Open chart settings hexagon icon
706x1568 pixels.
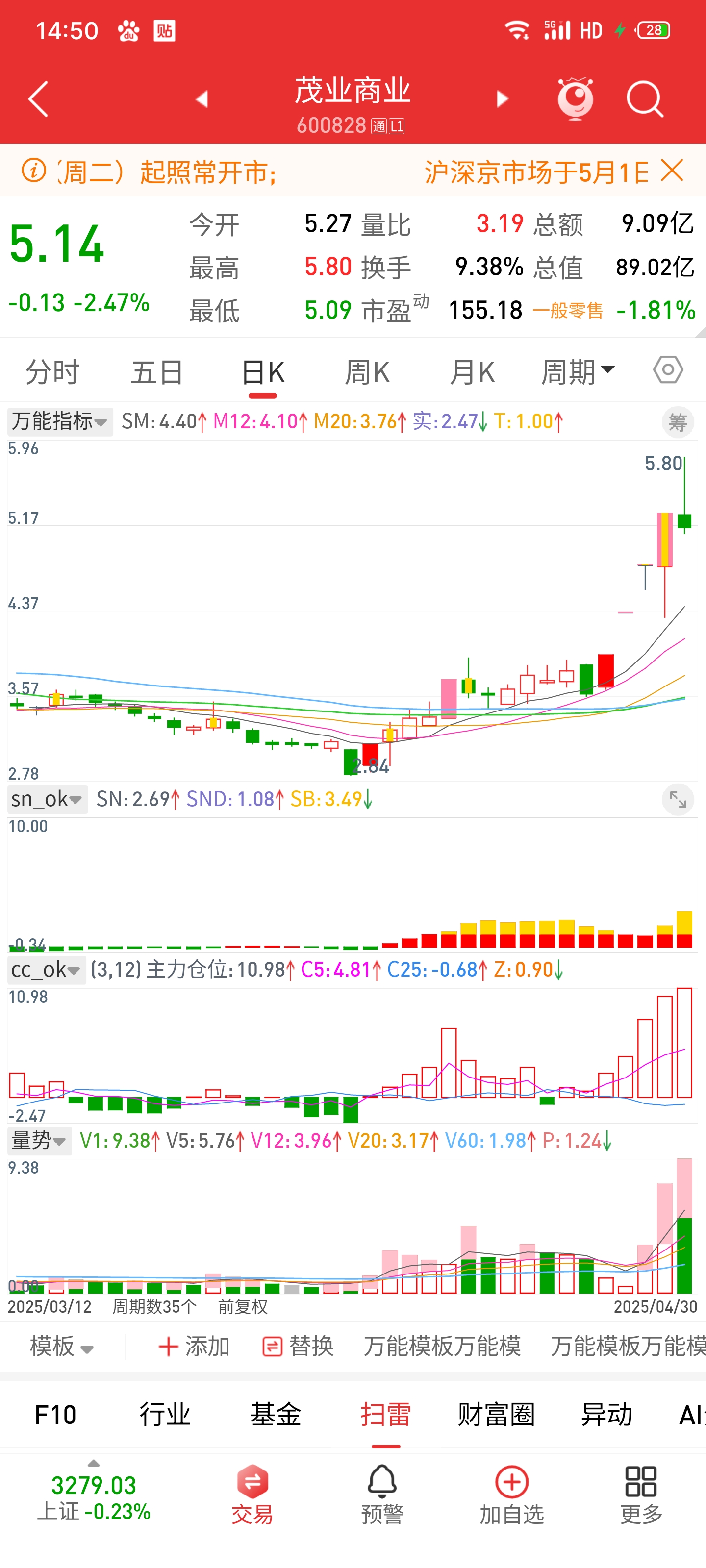click(668, 370)
